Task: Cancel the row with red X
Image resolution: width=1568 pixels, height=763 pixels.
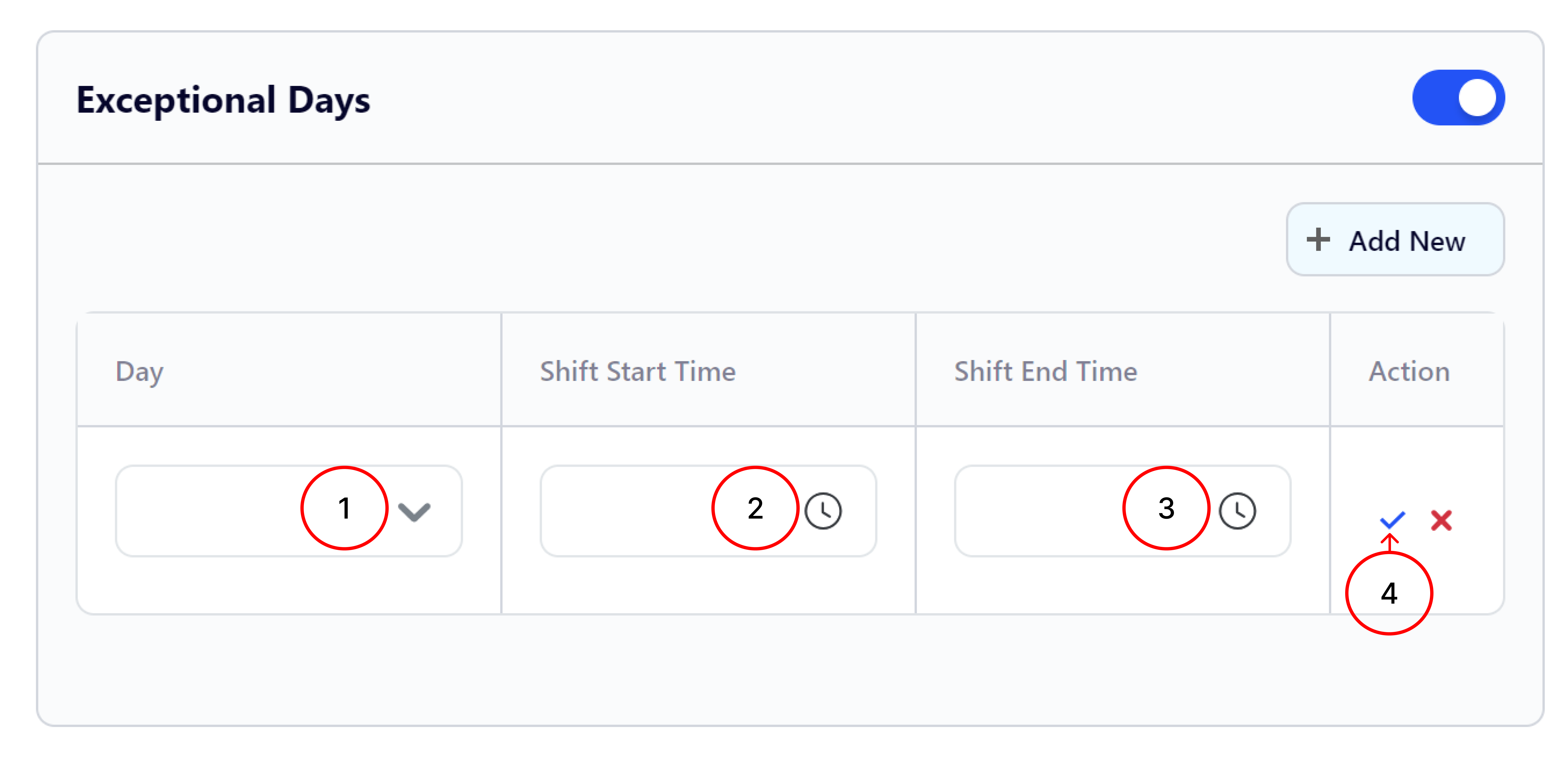Action: (x=1441, y=520)
